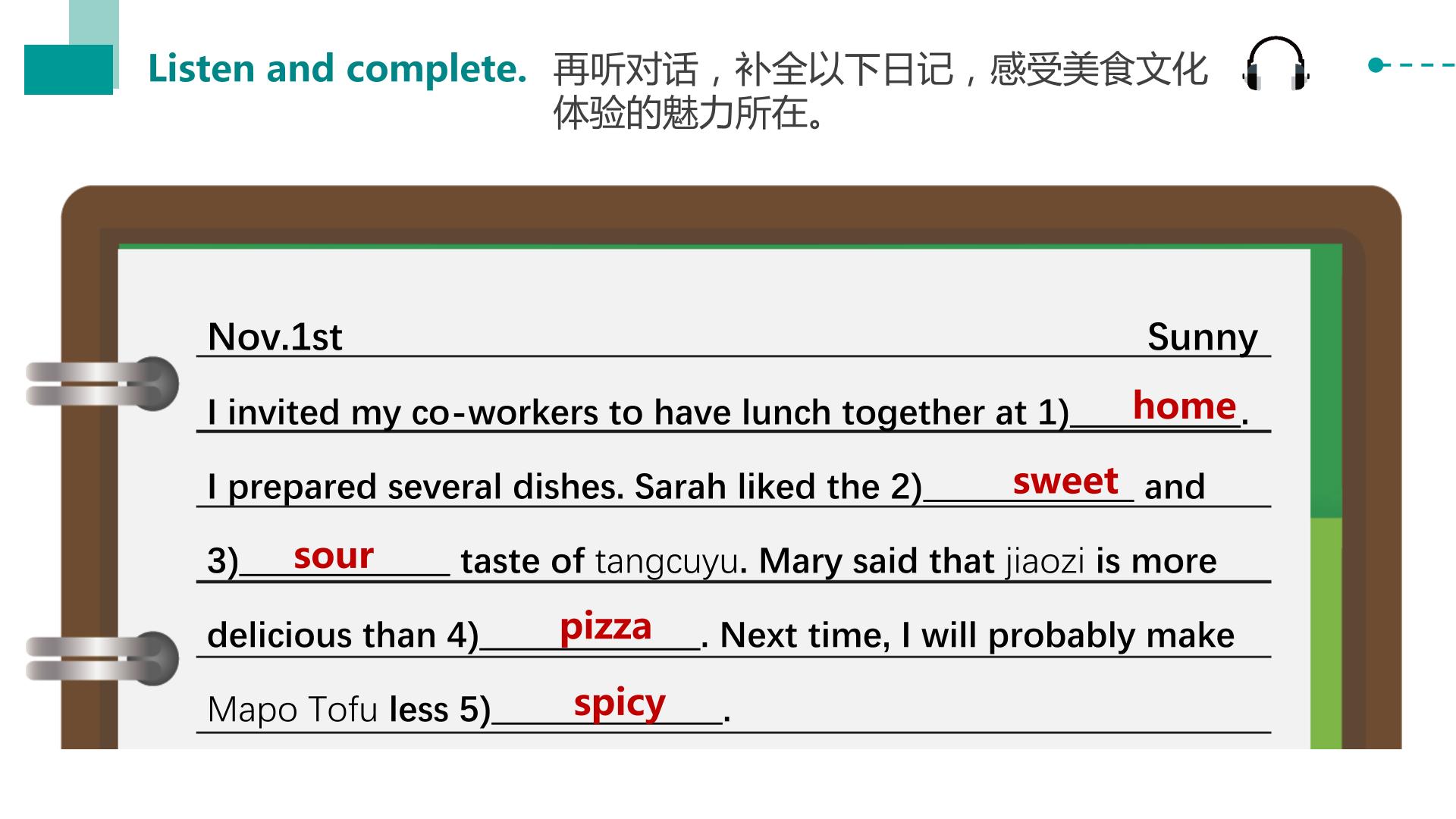Click the red answer 'spicy'
The width and height of the screenshot is (1456, 819).
pos(620,704)
